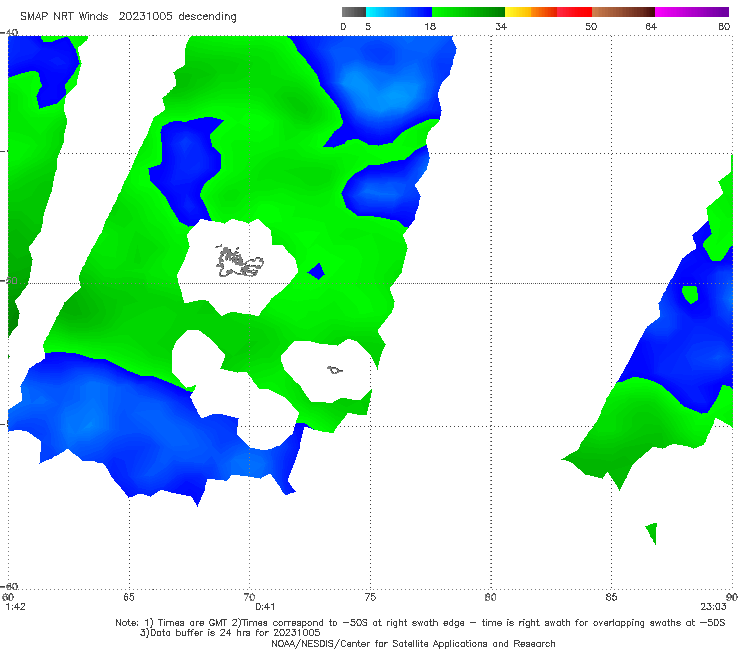740x650 pixels.
Task: Pick the yellow-orange segment of the color bar
Action: click(x=531, y=12)
